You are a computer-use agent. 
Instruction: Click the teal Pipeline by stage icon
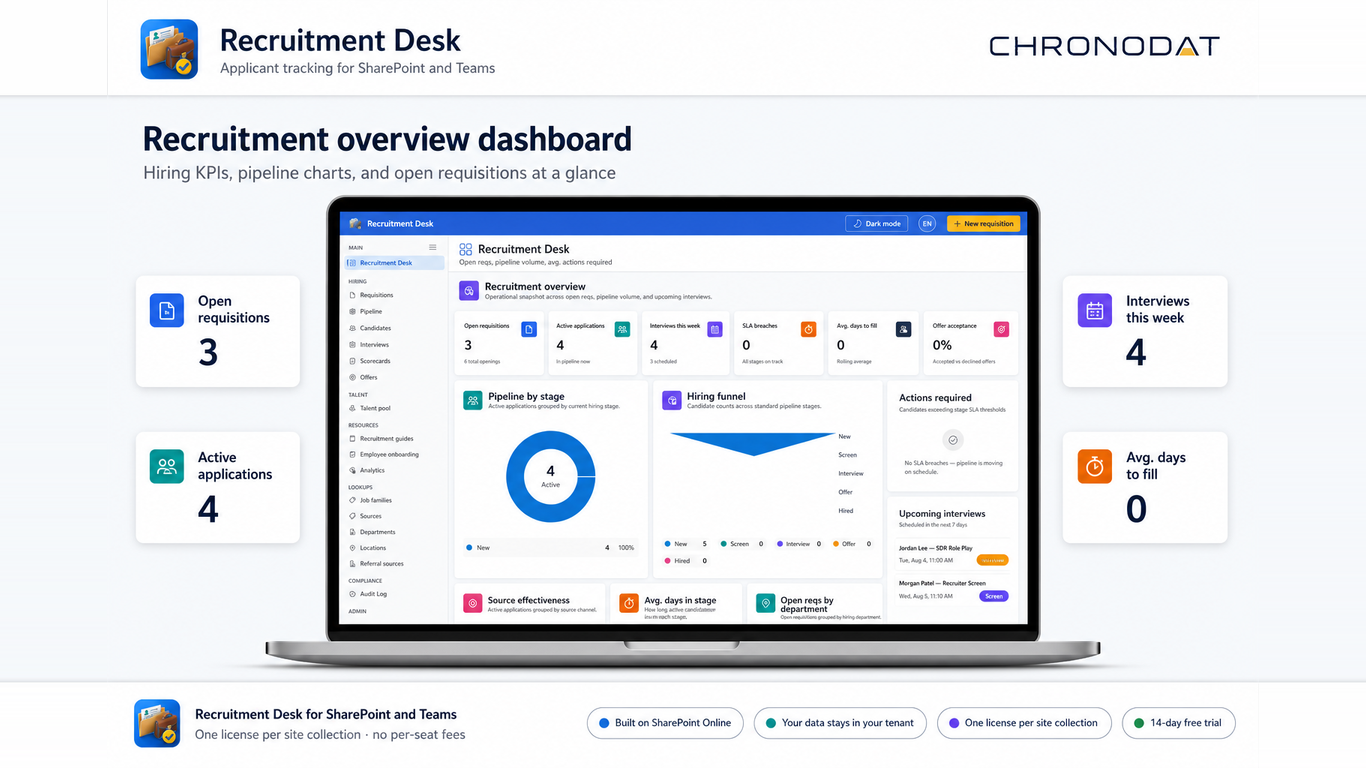(472, 400)
